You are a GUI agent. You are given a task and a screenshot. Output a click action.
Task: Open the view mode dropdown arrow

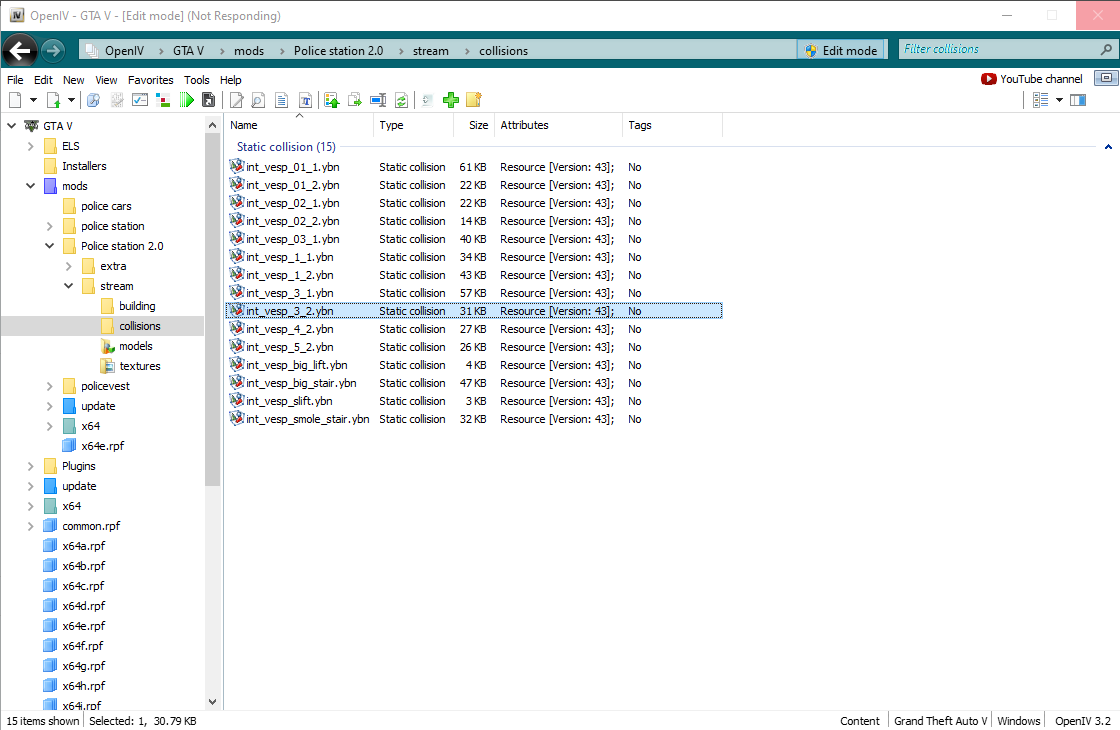[x=1059, y=100]
